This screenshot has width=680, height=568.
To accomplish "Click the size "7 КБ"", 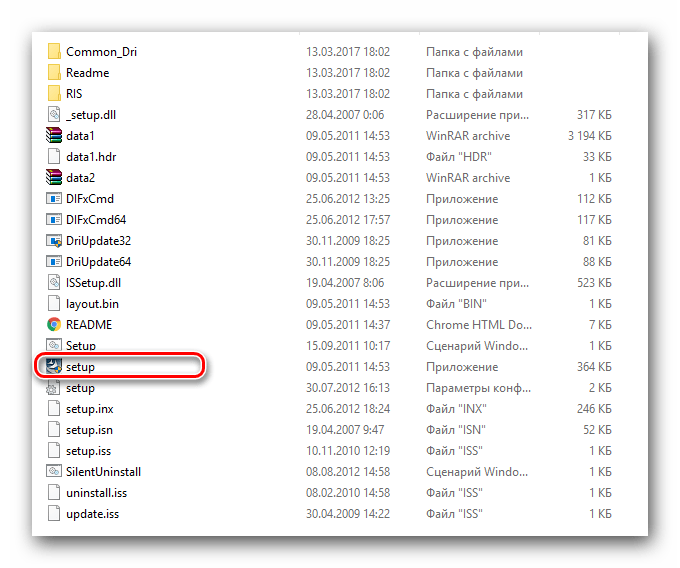I will pos(600,325).
